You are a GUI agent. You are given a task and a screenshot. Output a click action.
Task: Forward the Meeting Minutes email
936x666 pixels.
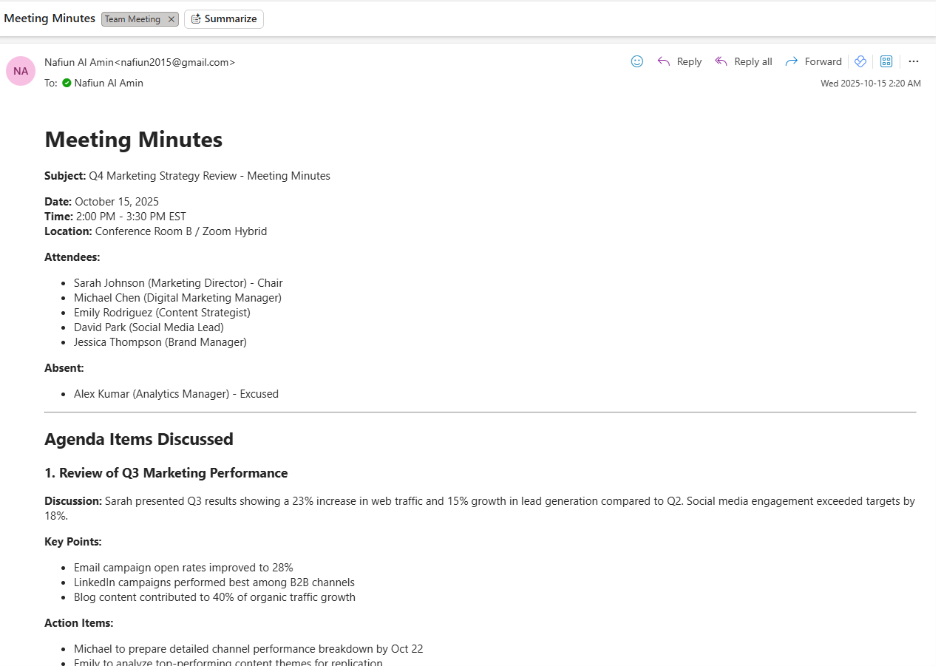tap(813, 61)
